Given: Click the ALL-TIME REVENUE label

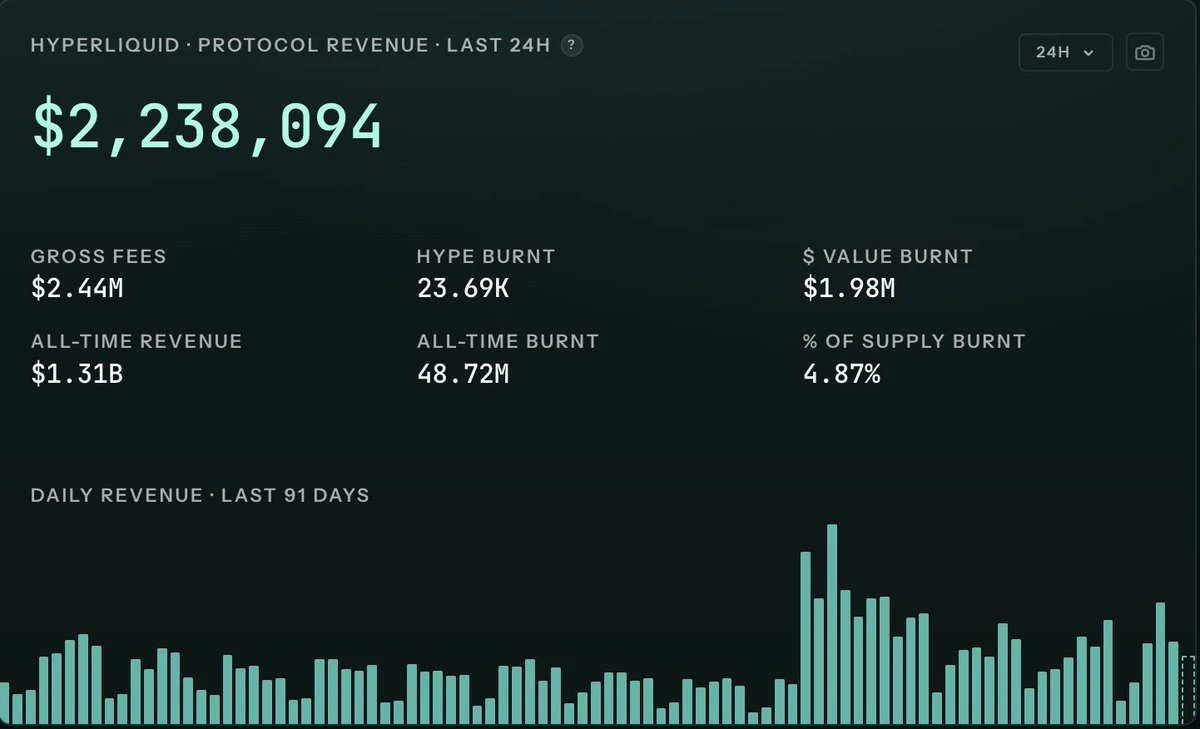Looking at the screenshot, I should [x=137, y=341].
